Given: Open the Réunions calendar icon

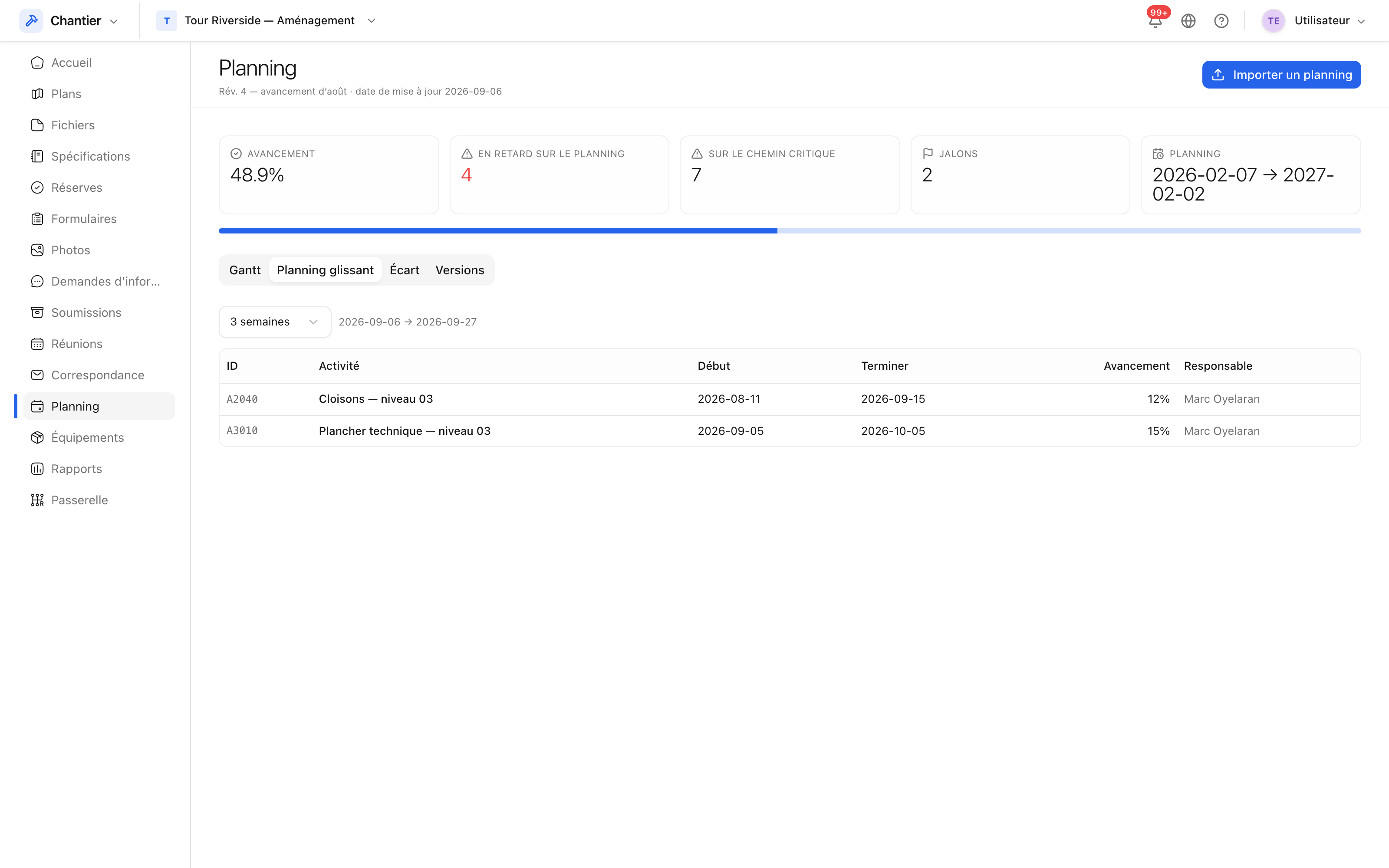Looking at the screenshot, I should 37,344.
